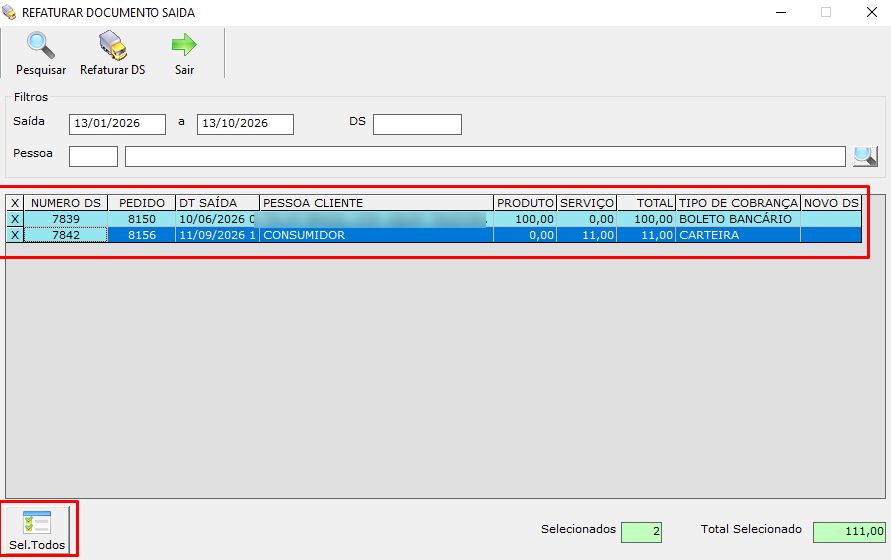This screenshot has height=560, width=891.
Task: Click the SERVIÇO column header
Action: tap(586, 203)
